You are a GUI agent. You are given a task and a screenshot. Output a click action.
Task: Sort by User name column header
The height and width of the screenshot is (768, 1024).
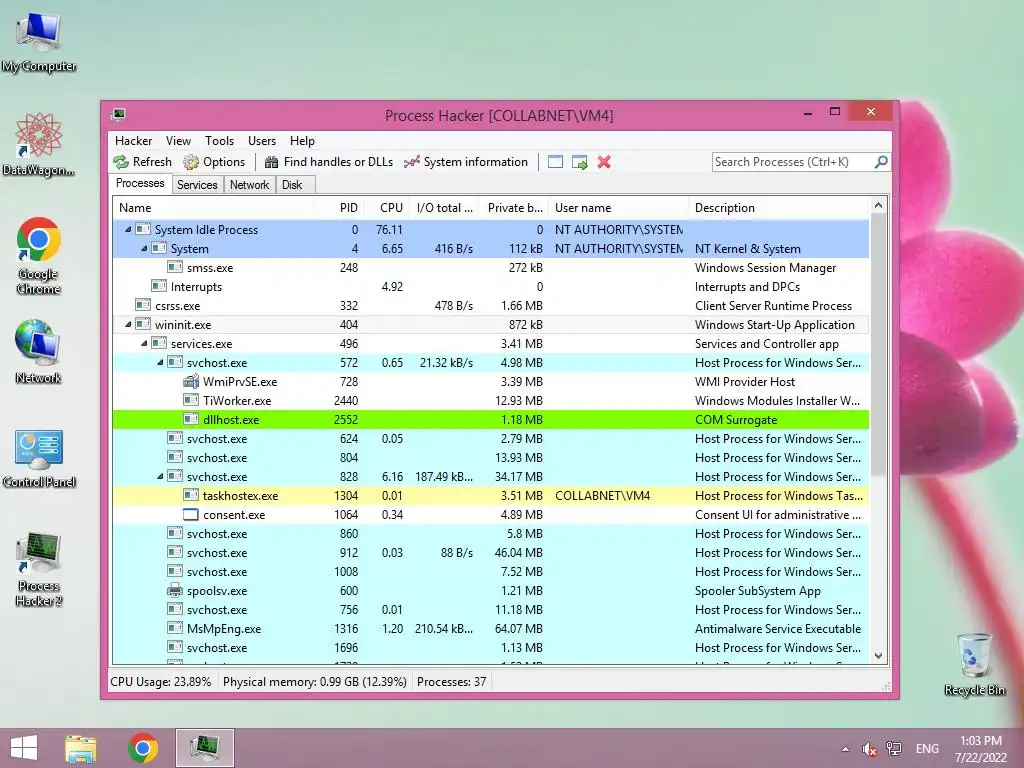click(x=618, y=208)
